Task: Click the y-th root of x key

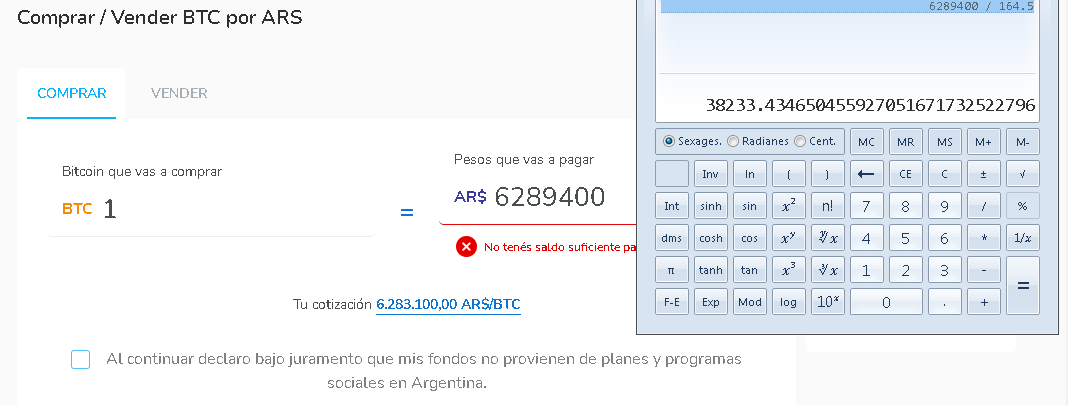Action: [x=828, y=238]
